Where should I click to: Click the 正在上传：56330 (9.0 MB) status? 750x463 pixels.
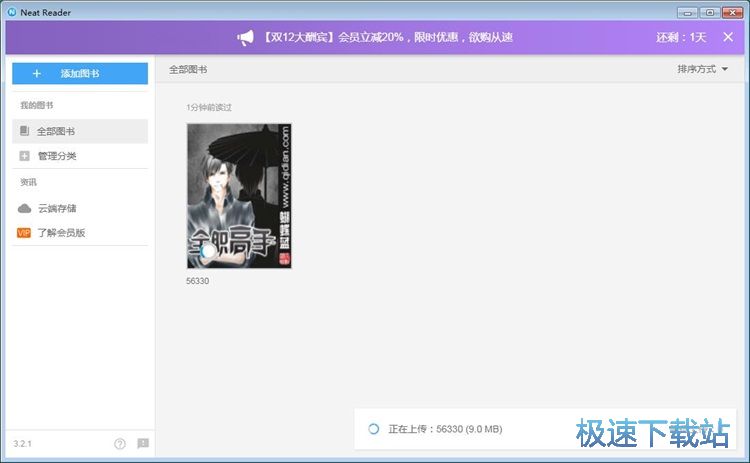click(x=445, y=429)
